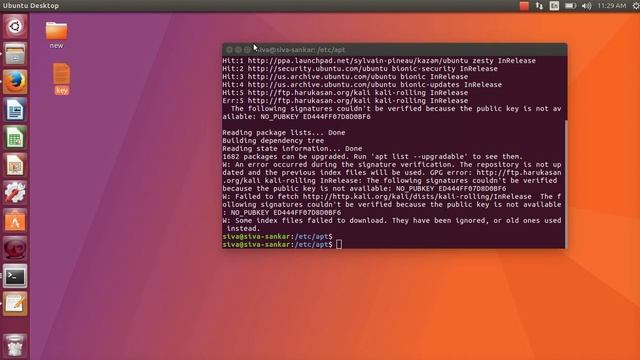Viewport: 640px width, 360px height.
Task: Click the terminal's vertical scrollbar
Action: tap(566, 184)
